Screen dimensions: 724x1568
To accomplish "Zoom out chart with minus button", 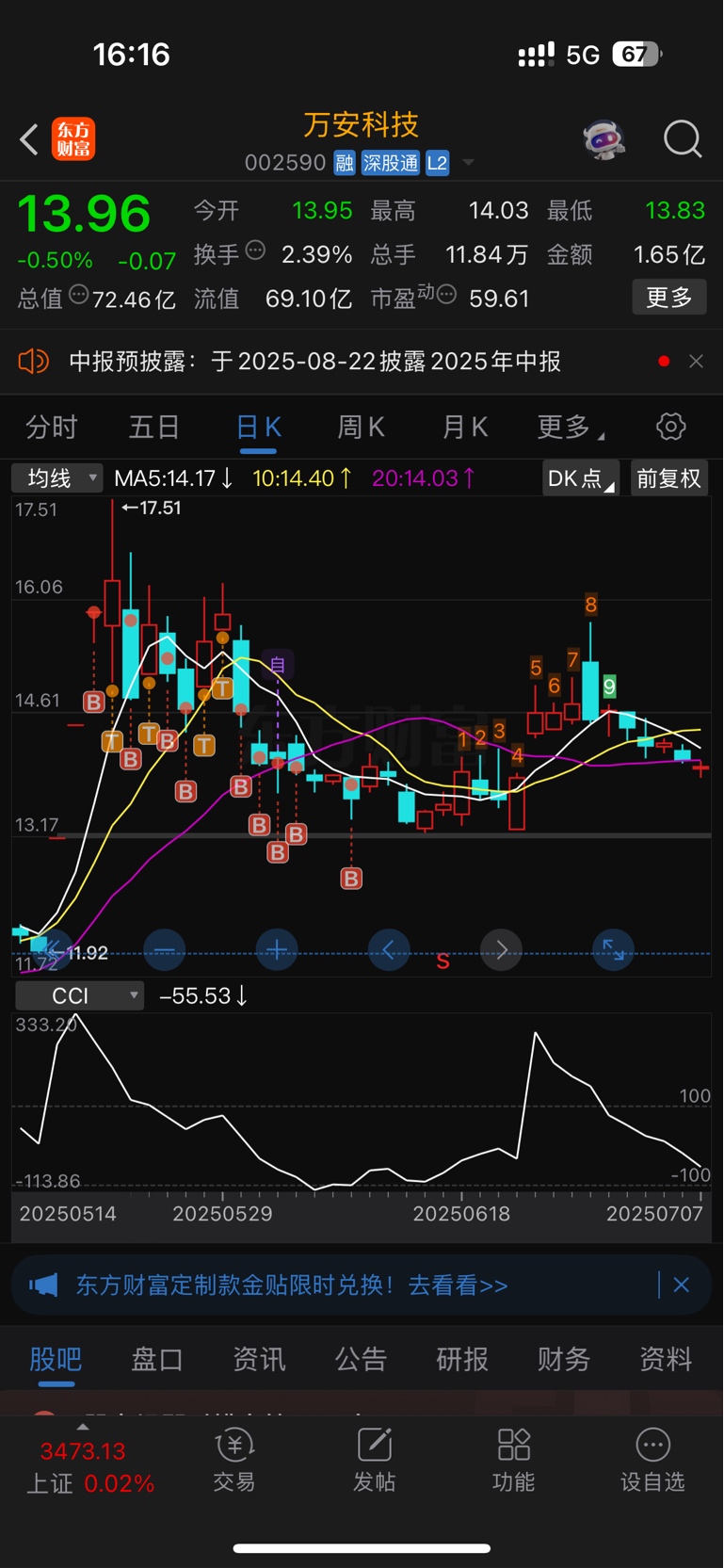I will coord(164,950).
